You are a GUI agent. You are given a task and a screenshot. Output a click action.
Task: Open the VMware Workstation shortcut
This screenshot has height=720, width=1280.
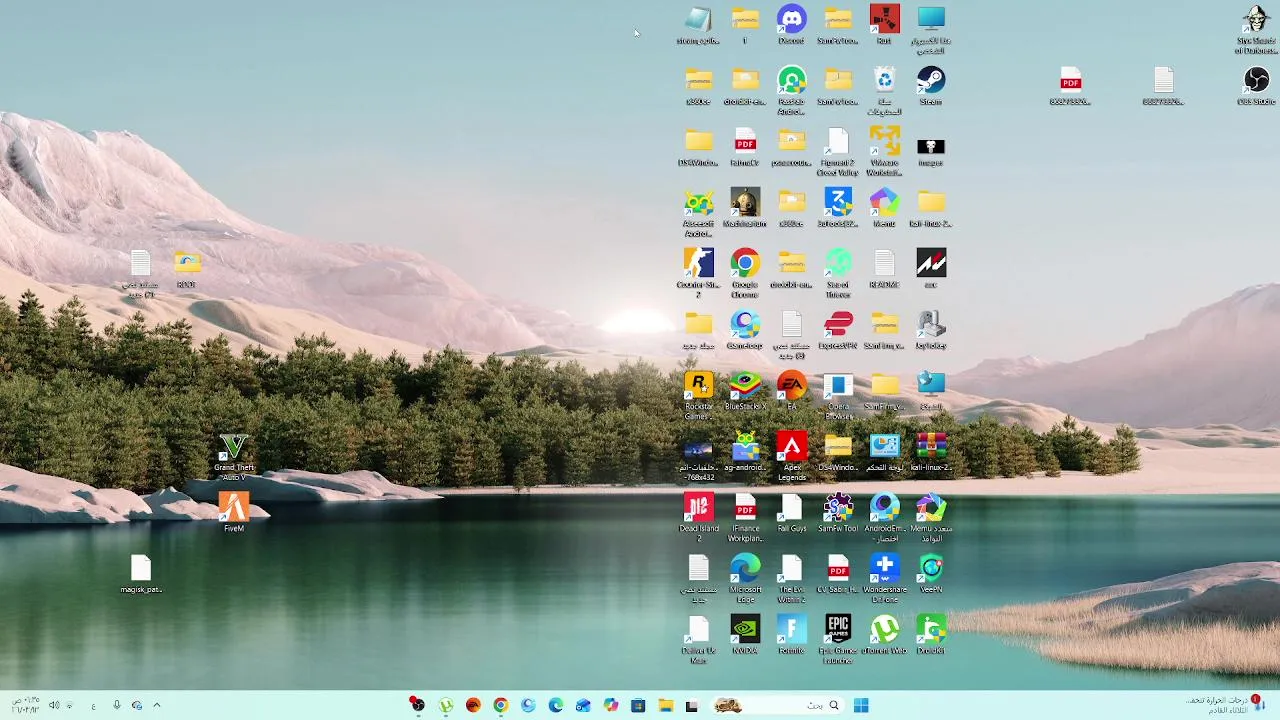click(884, 152)
